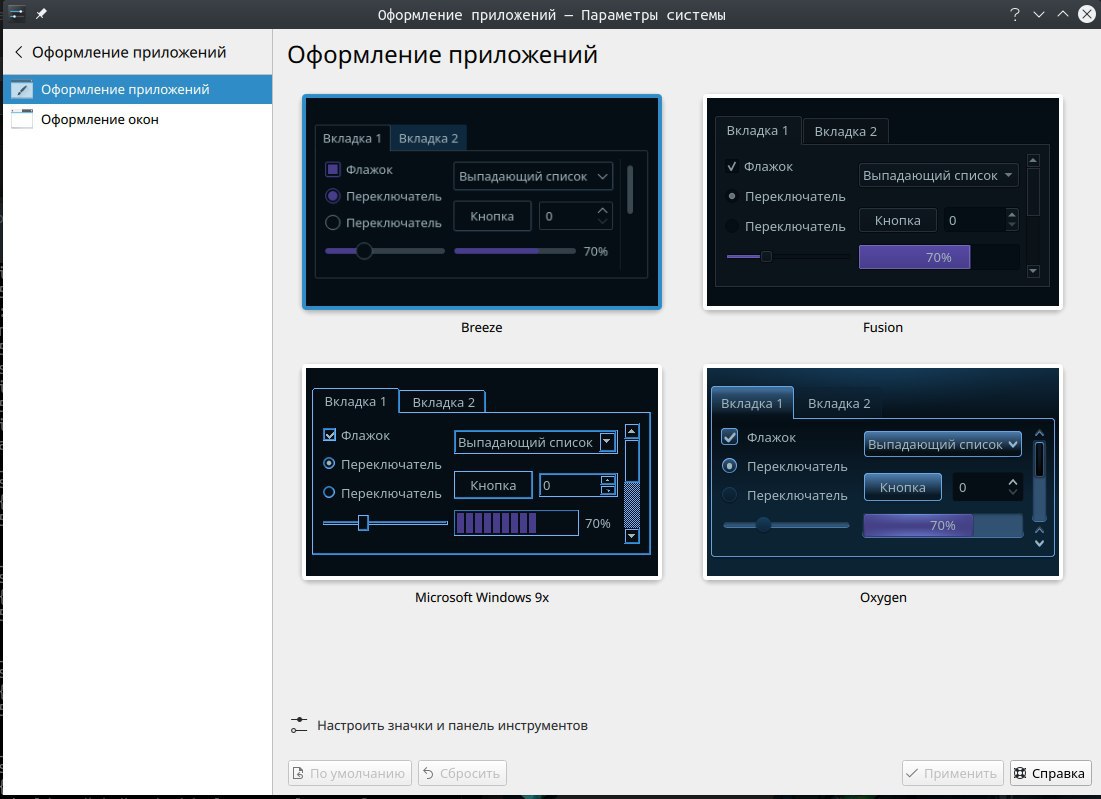Click the sliders icon next to Настроить значки
Viewport: 1101px width, 799px height.
click(299, 725)
